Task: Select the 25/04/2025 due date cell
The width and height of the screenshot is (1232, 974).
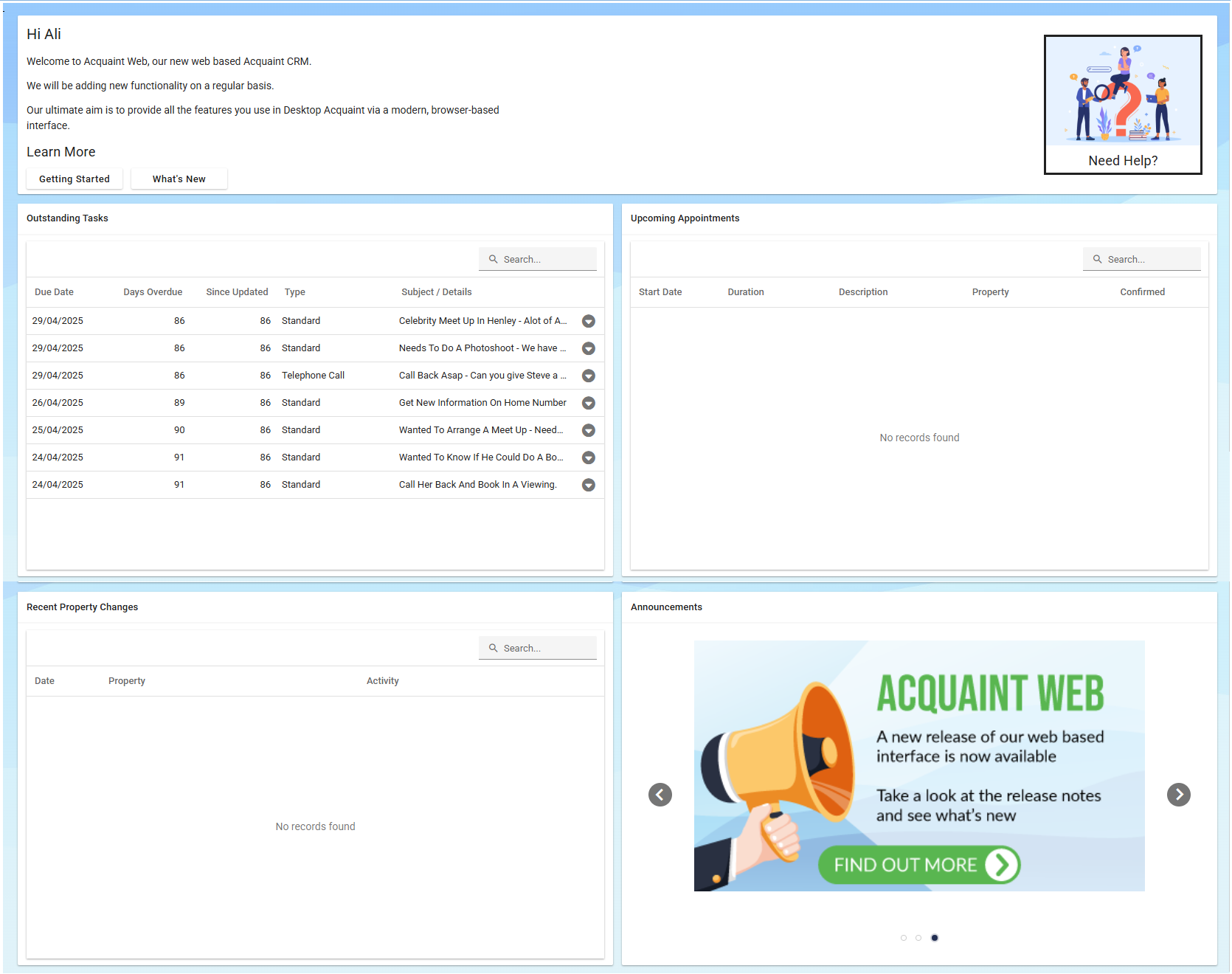Action: coord(58,430)
